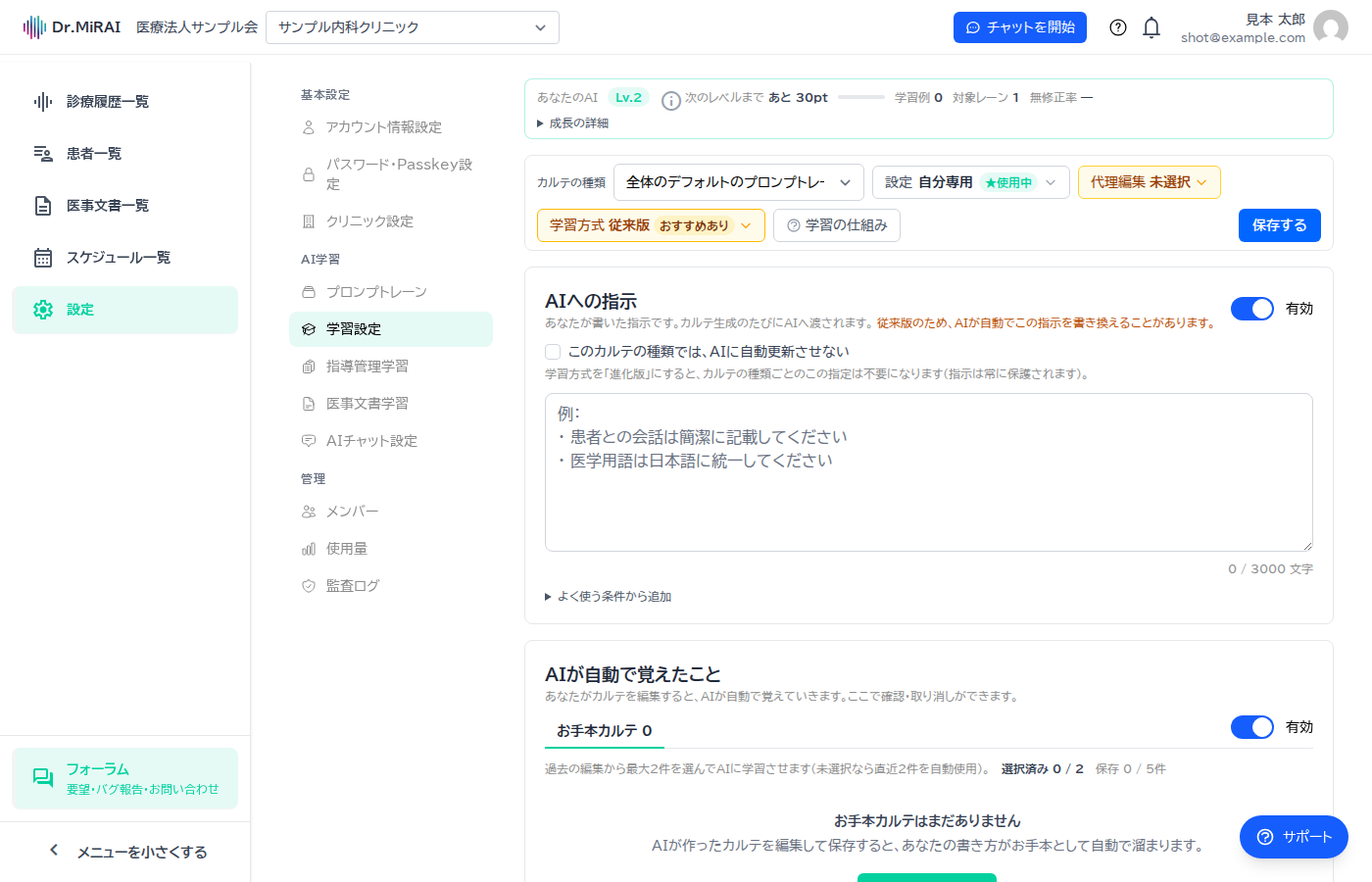The width and height of the screenshot is (1372, 882).
Task: Click the パスワード lock icon
Action: (309, 174)
